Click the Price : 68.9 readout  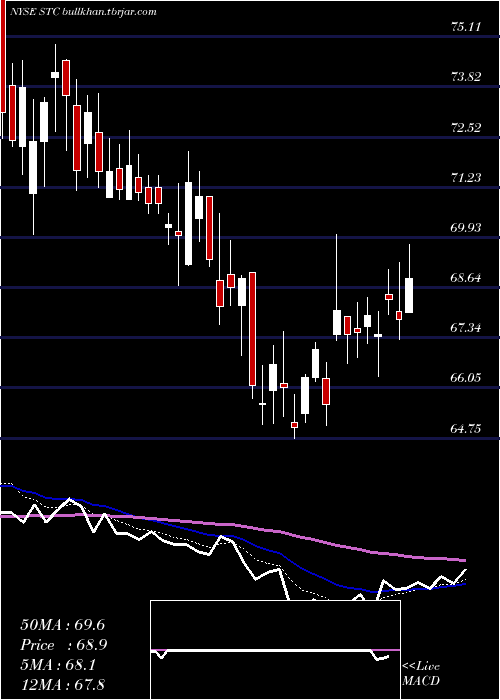(x=64, y=645)
